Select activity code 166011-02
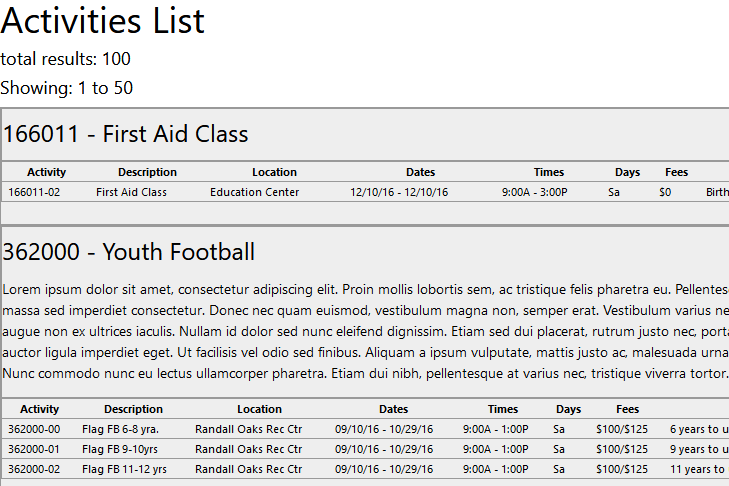This screenshot has height=486, width=729. pyautogui.click(x=34, y=192)
